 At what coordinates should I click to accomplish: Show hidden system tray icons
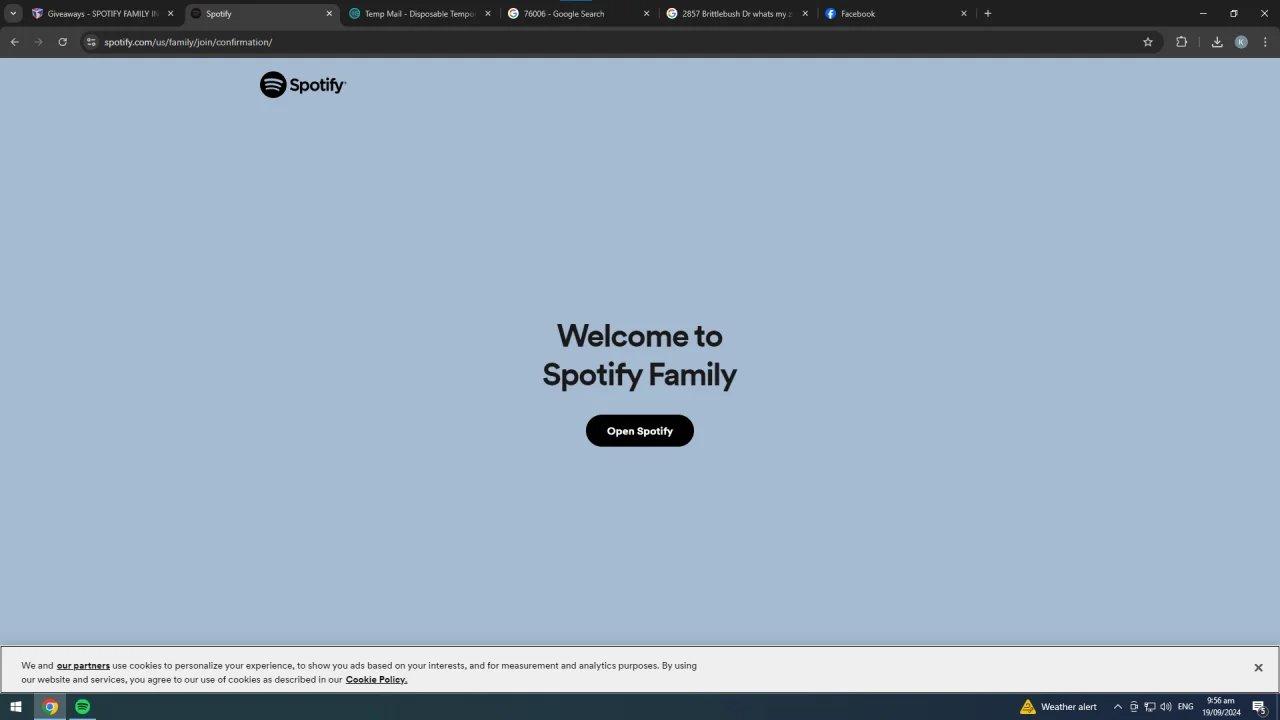[x=1118, y=707]
